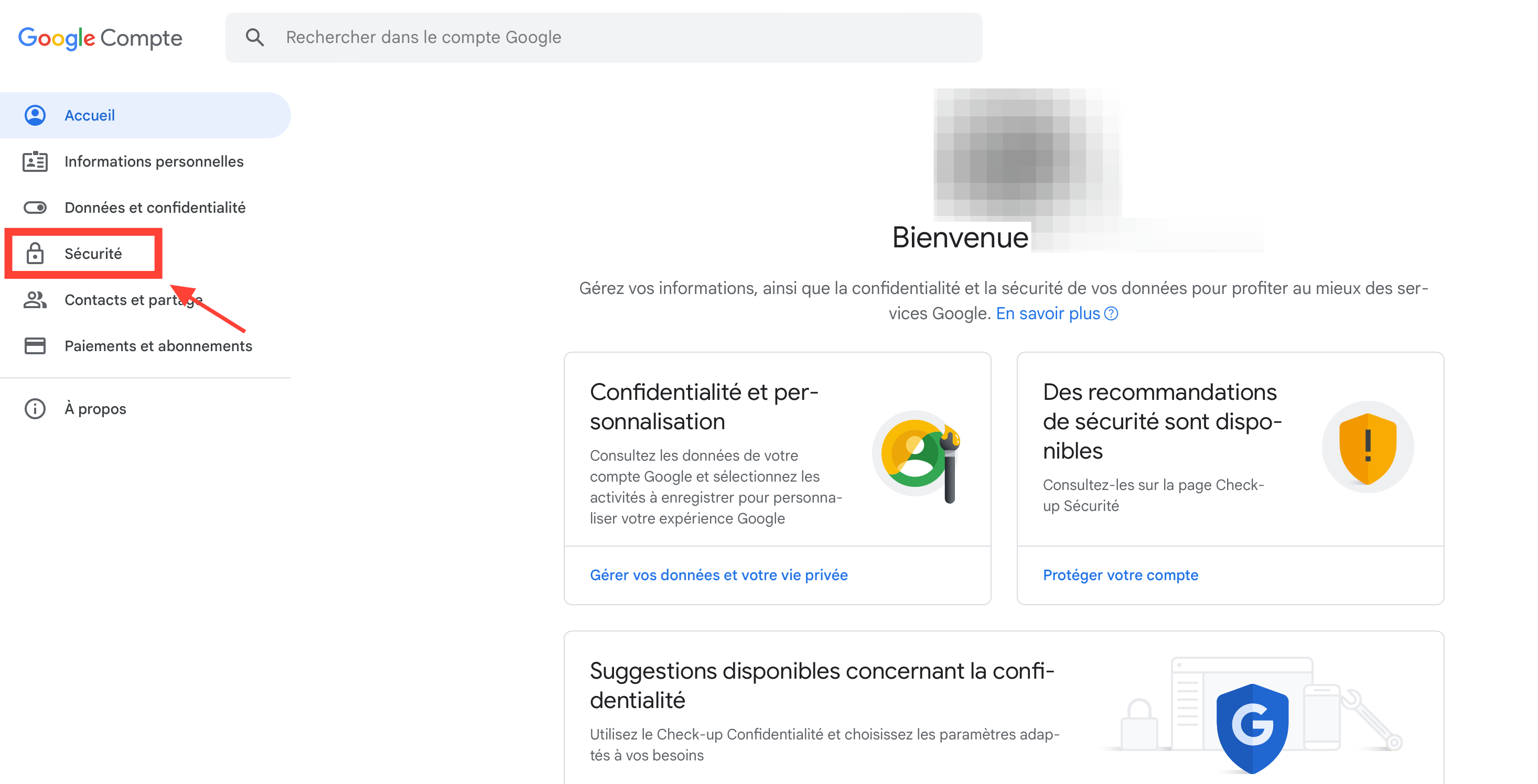Open Gérer vos données et votre vie privée
Viewport: 1538px width, 784px height.
pos(718,575)
